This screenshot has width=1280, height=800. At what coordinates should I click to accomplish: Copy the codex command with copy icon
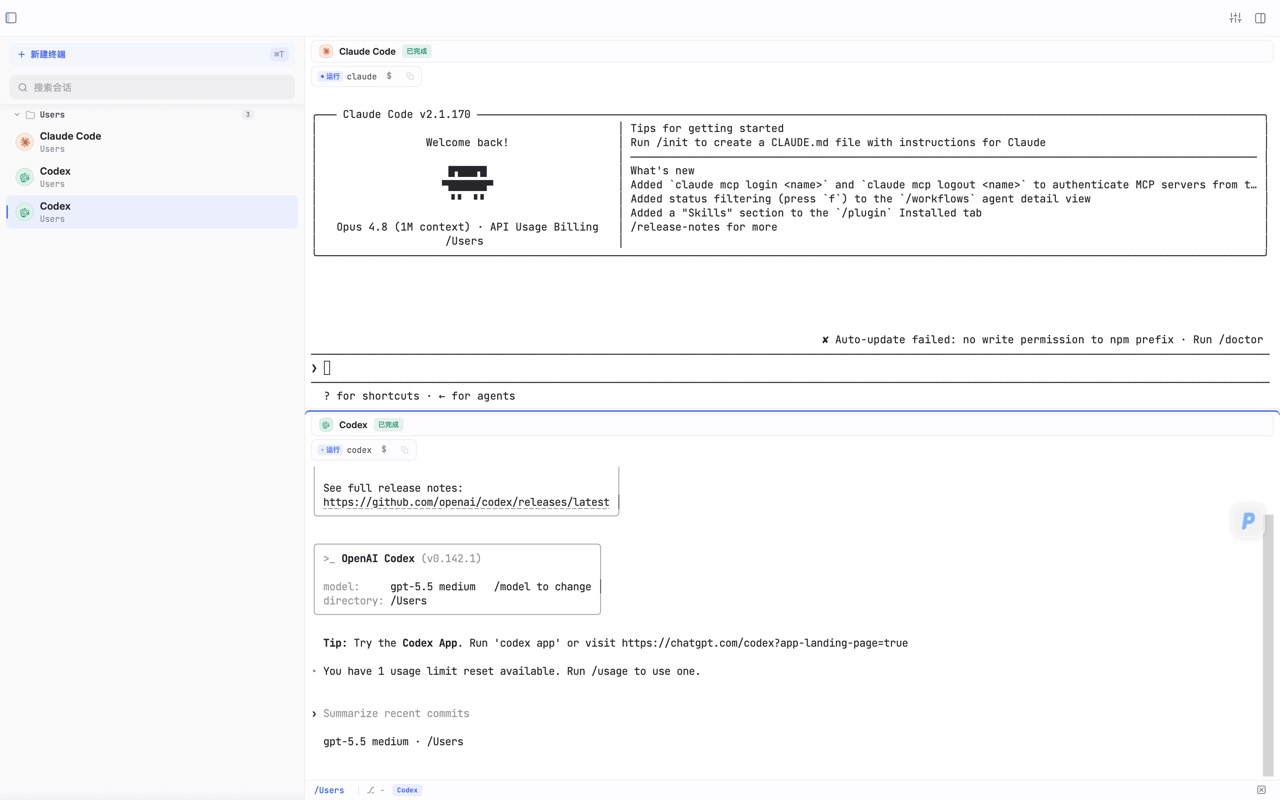404,450
